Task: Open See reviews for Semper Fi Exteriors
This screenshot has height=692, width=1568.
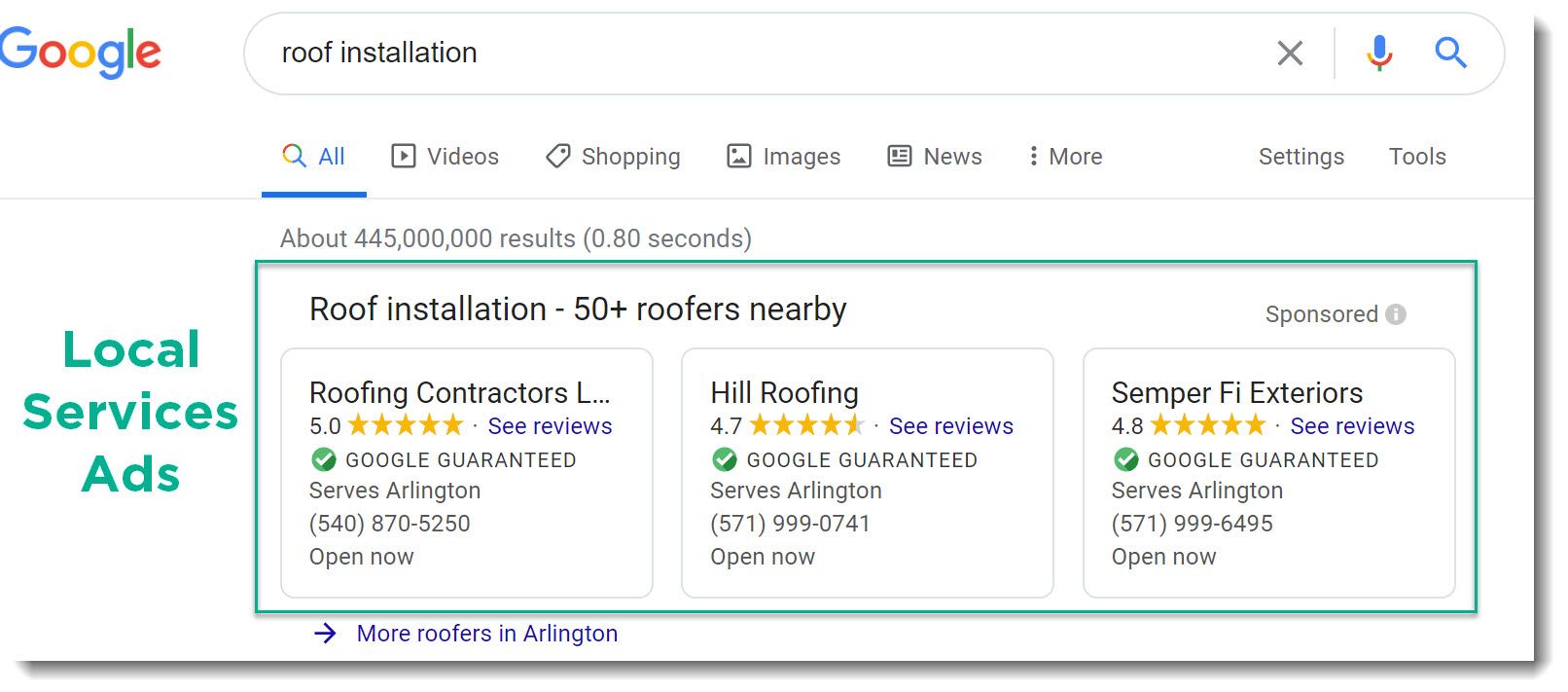Action: 1352,425
